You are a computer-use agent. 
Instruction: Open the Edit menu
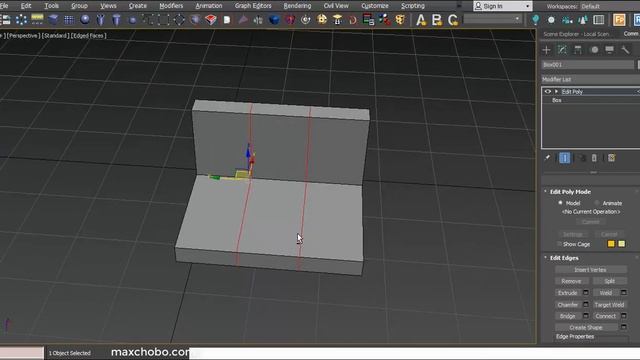tap(26, 6)
